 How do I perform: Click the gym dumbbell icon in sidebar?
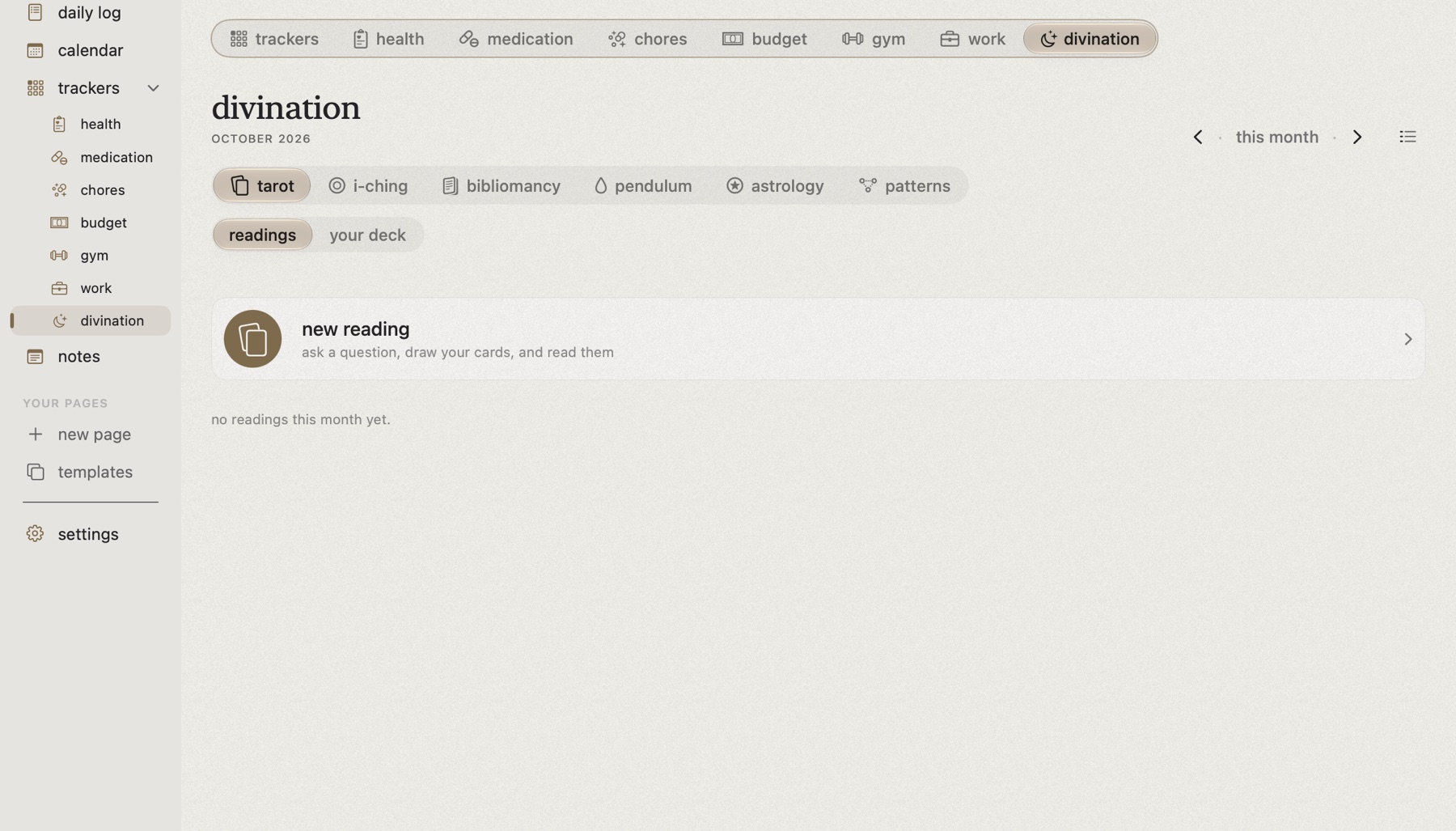[59, 255]
